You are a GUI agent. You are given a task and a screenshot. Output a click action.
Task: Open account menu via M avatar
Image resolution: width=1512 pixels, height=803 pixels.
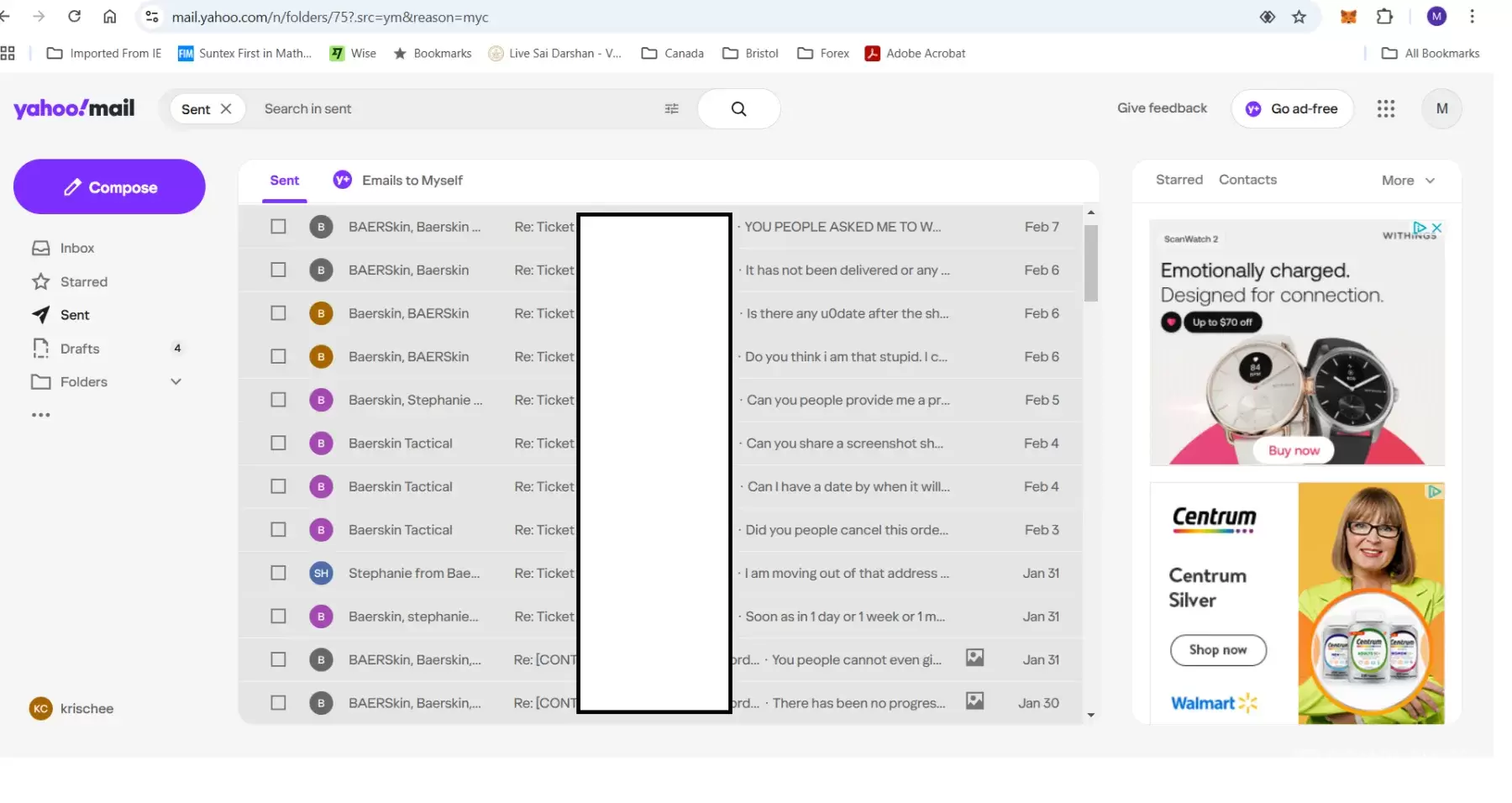coord(1441,109)
